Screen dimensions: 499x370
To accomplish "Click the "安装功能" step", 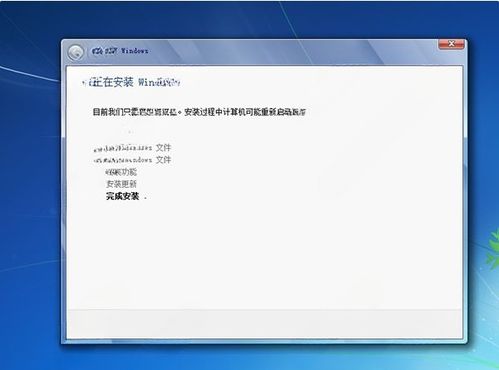I will [121, 172].
